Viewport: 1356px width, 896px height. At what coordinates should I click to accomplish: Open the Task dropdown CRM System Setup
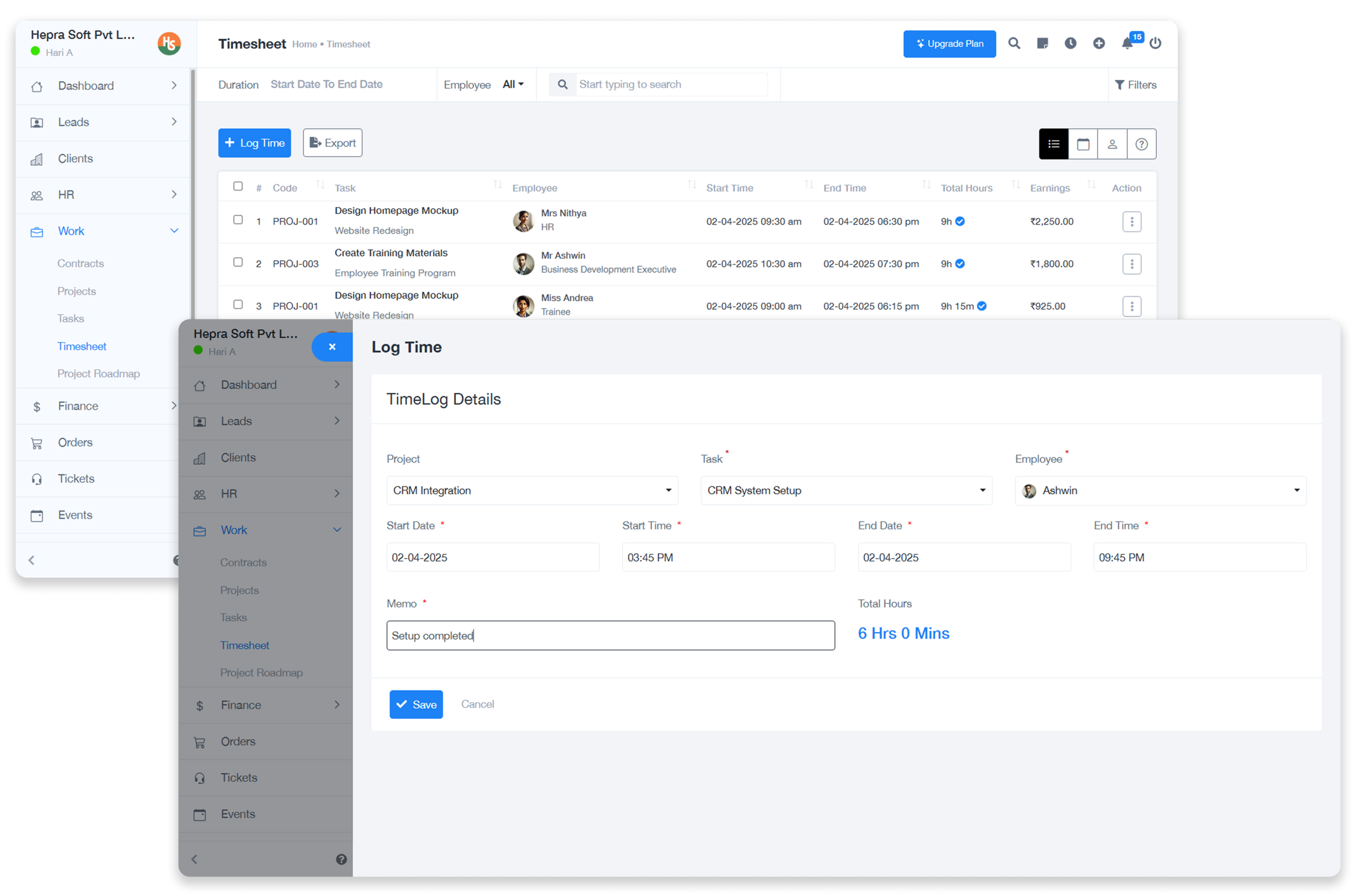pos(846,490)
